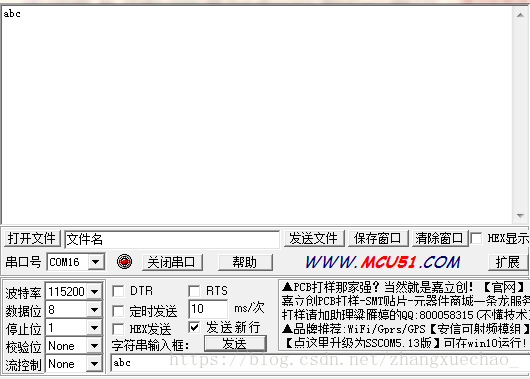Click the scroll up arrow in receive window
The width and height of the screenshot is (530, 379).
(x=520, y=15)
